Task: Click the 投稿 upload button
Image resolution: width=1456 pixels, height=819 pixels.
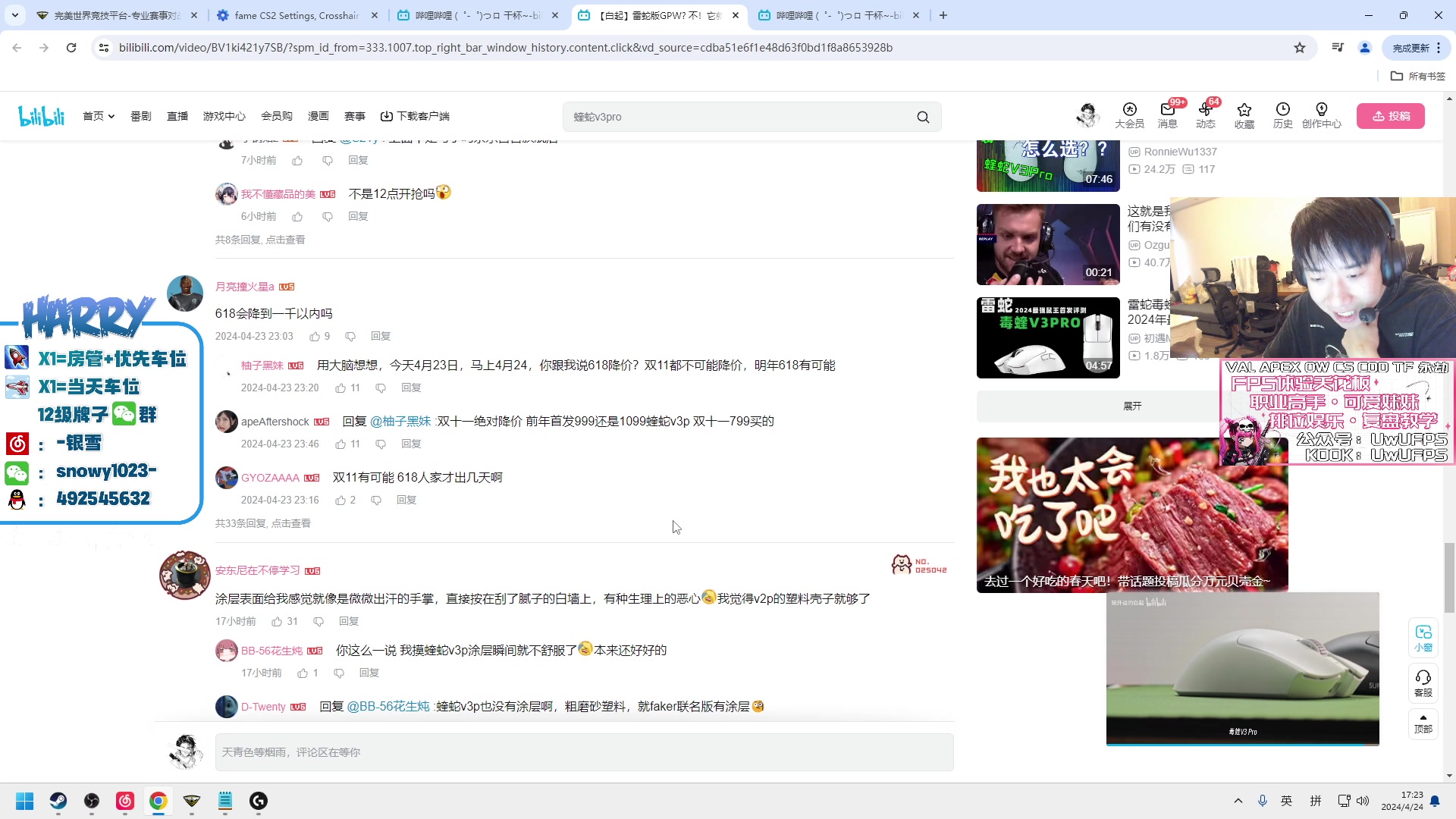Action: coord(1391,116)
